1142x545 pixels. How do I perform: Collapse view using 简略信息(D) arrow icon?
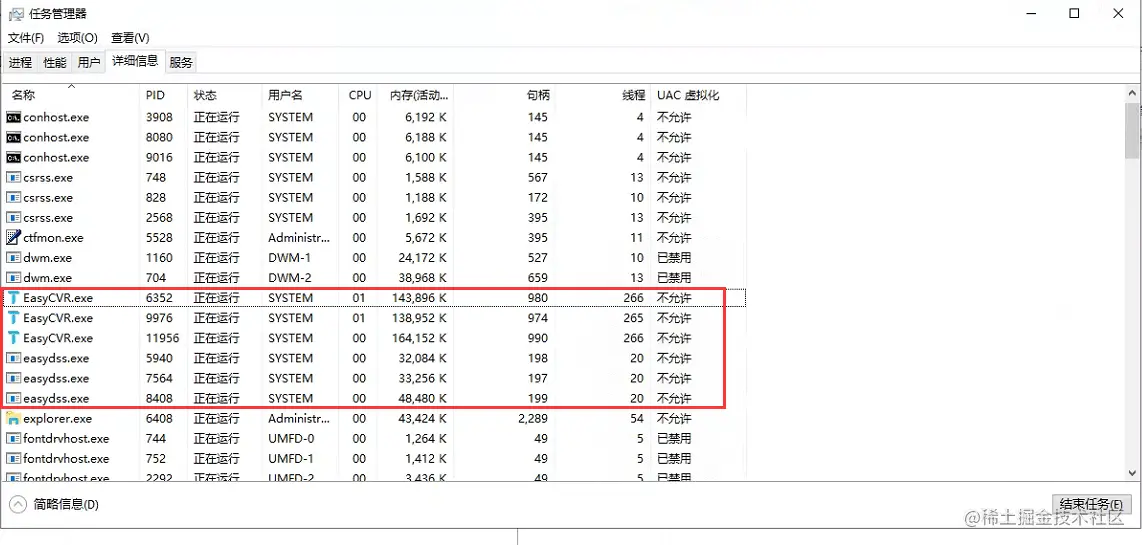[x=18, y=503]
